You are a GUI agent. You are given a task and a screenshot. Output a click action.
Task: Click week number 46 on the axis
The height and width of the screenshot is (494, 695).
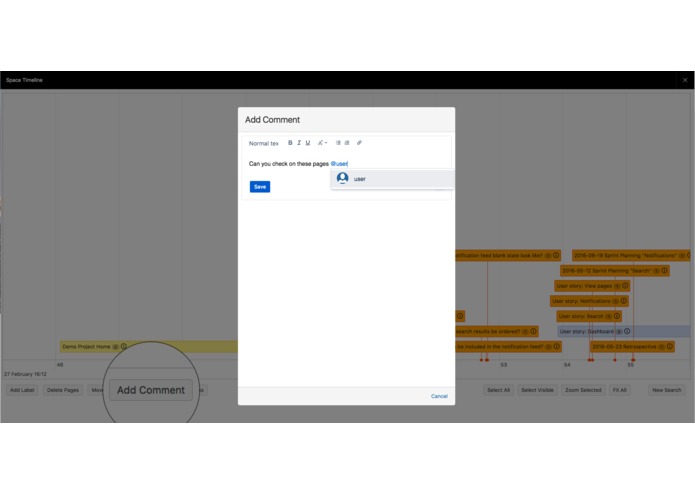[x=60, y=365]
